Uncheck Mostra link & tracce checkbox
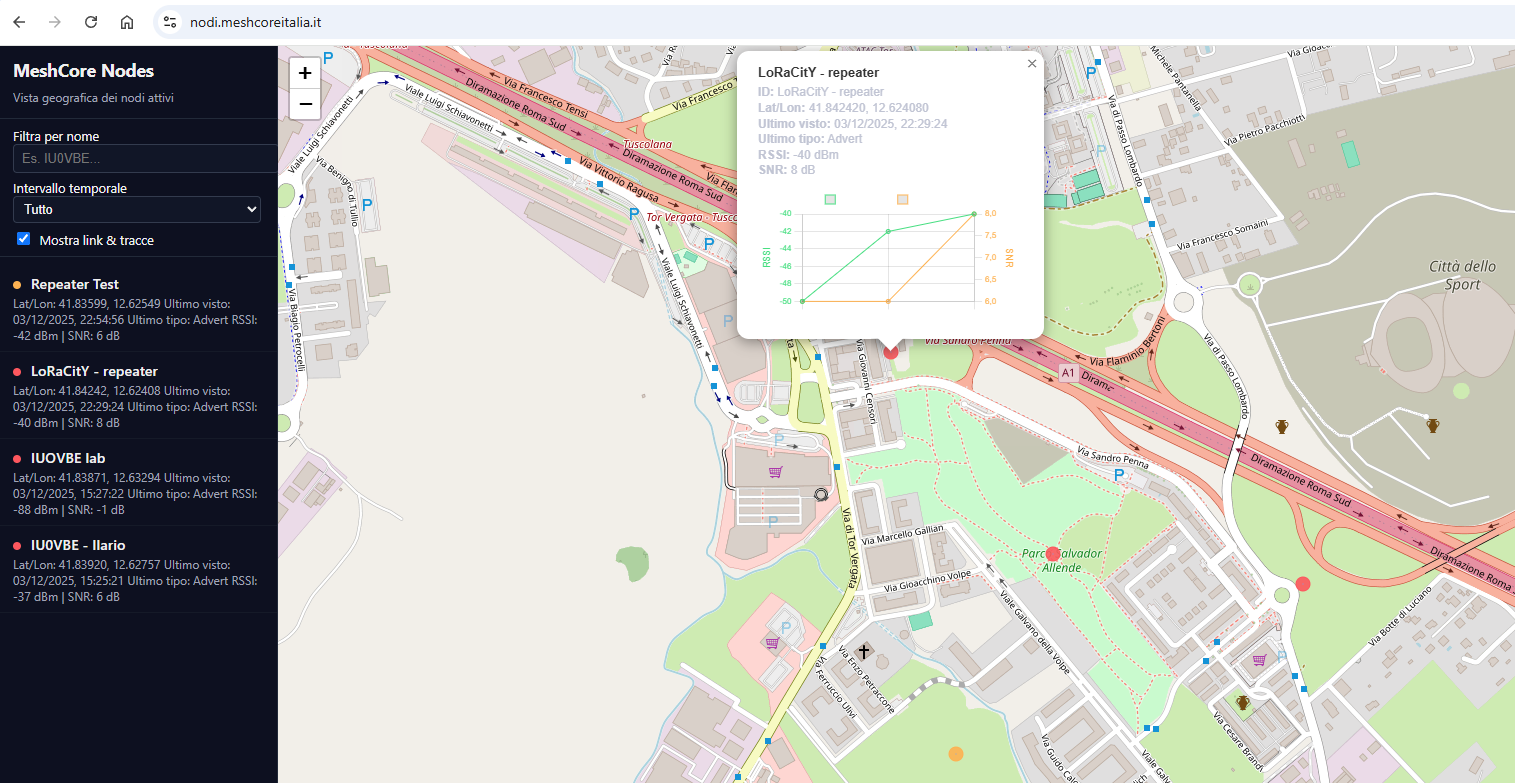 [24, 239]
